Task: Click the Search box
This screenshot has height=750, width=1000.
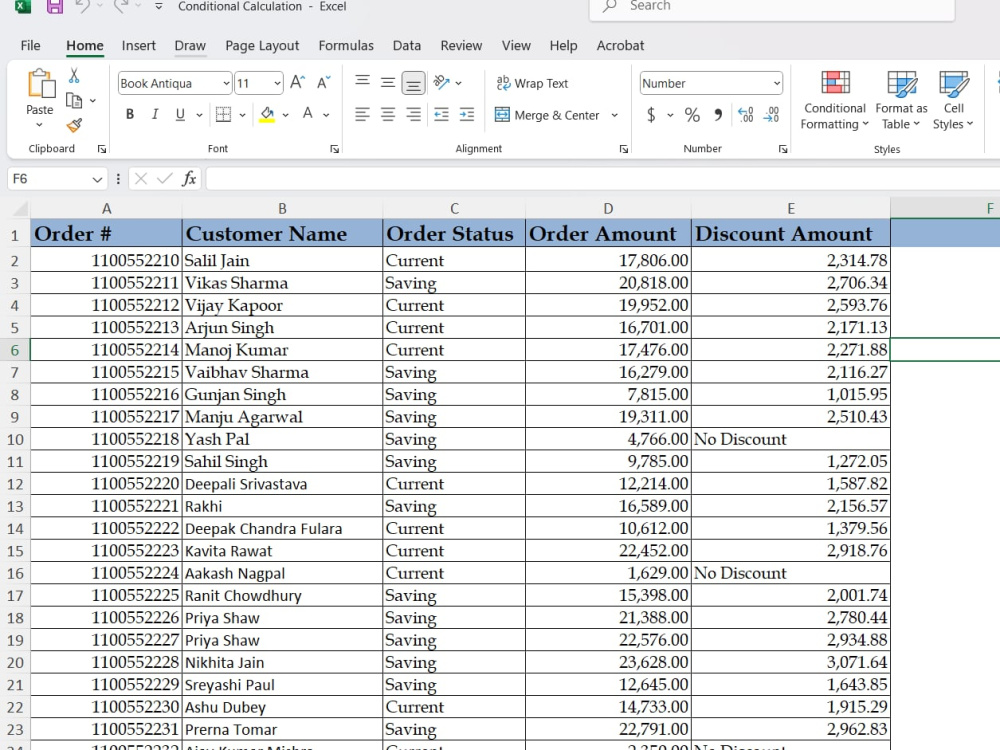Action: tap(772, 8)
